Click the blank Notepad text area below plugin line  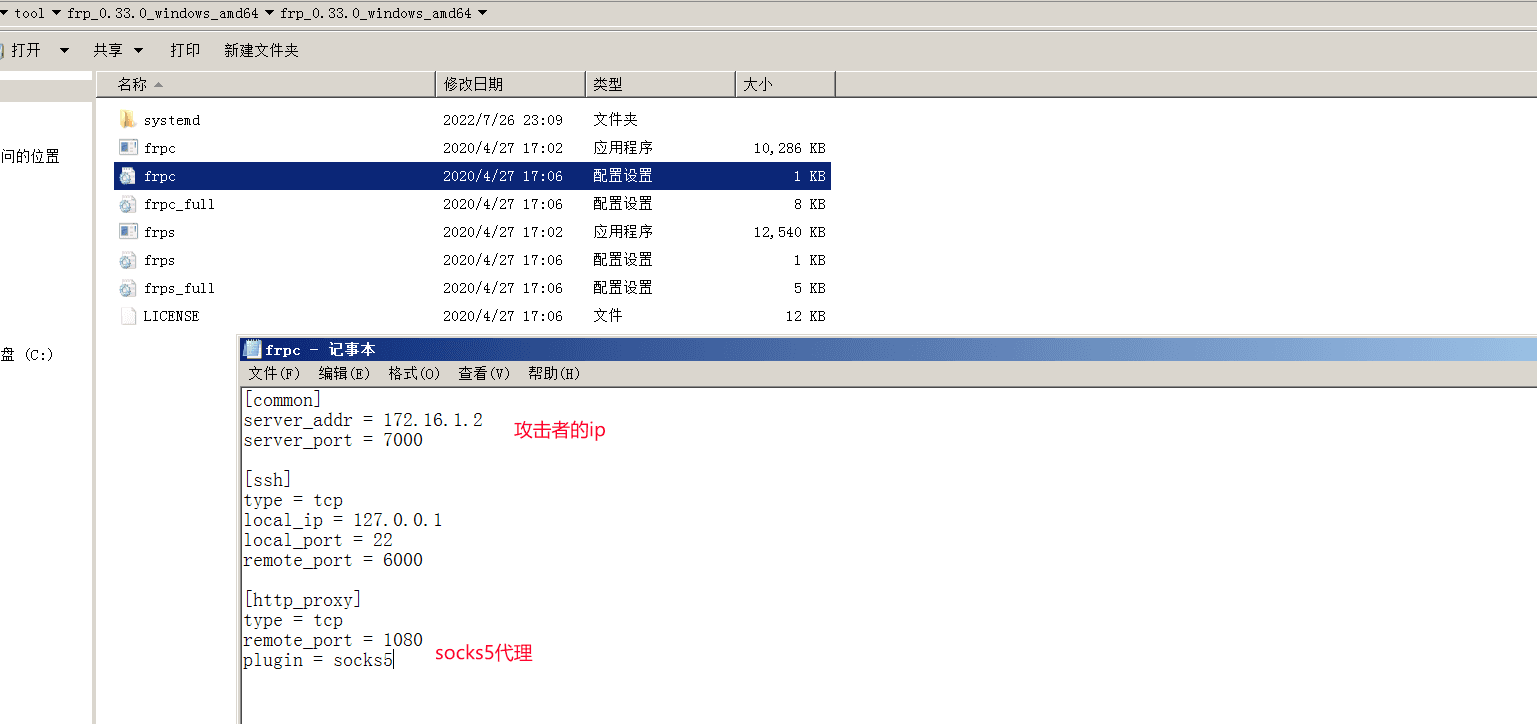click(888, 698)
